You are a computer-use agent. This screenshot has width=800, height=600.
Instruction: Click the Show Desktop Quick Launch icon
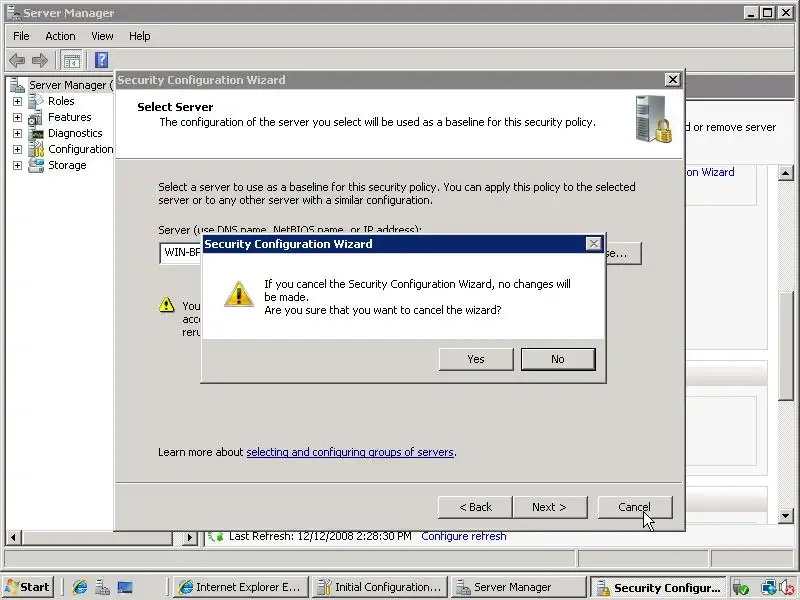point(125,588)
